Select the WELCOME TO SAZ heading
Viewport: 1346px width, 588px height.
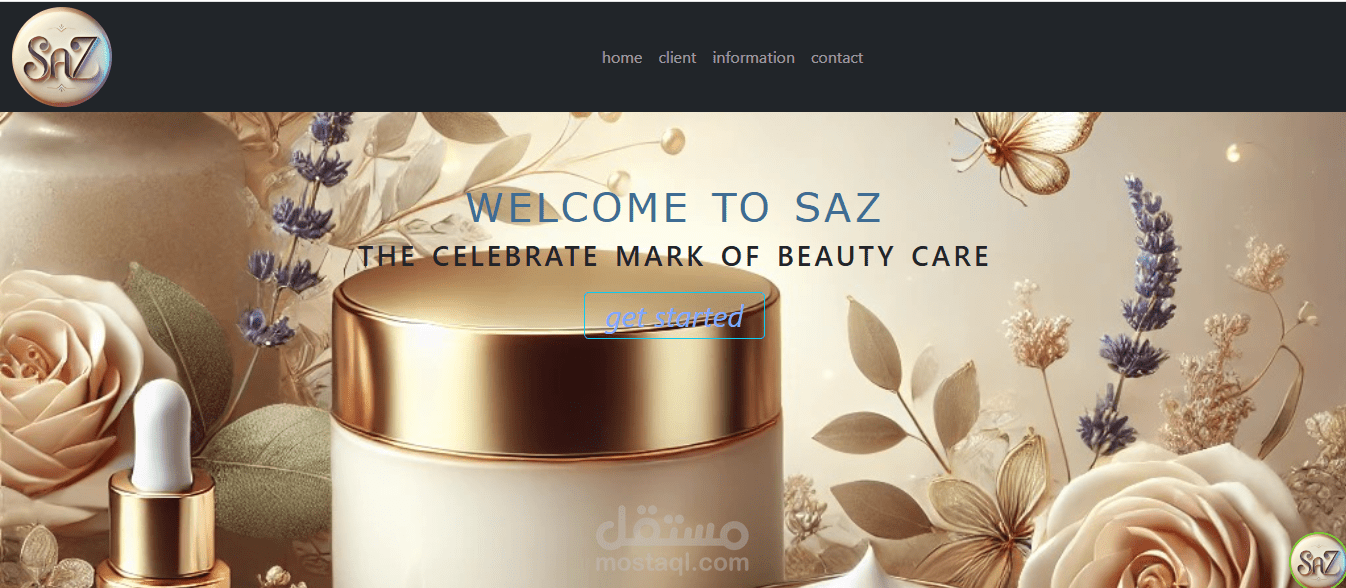[x=674, y=208]
